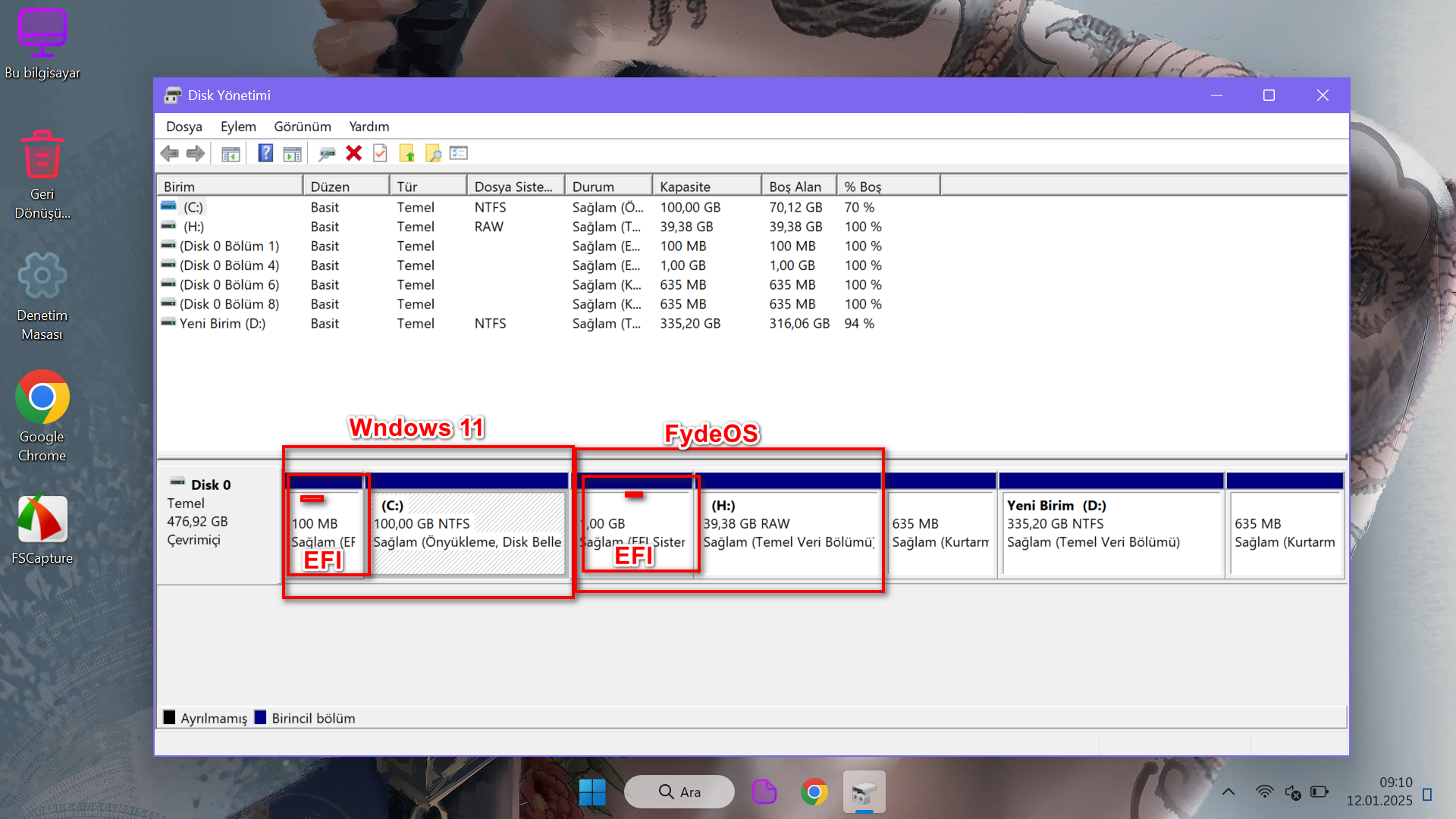Open the Eylem menu

(x=238, y=127)
